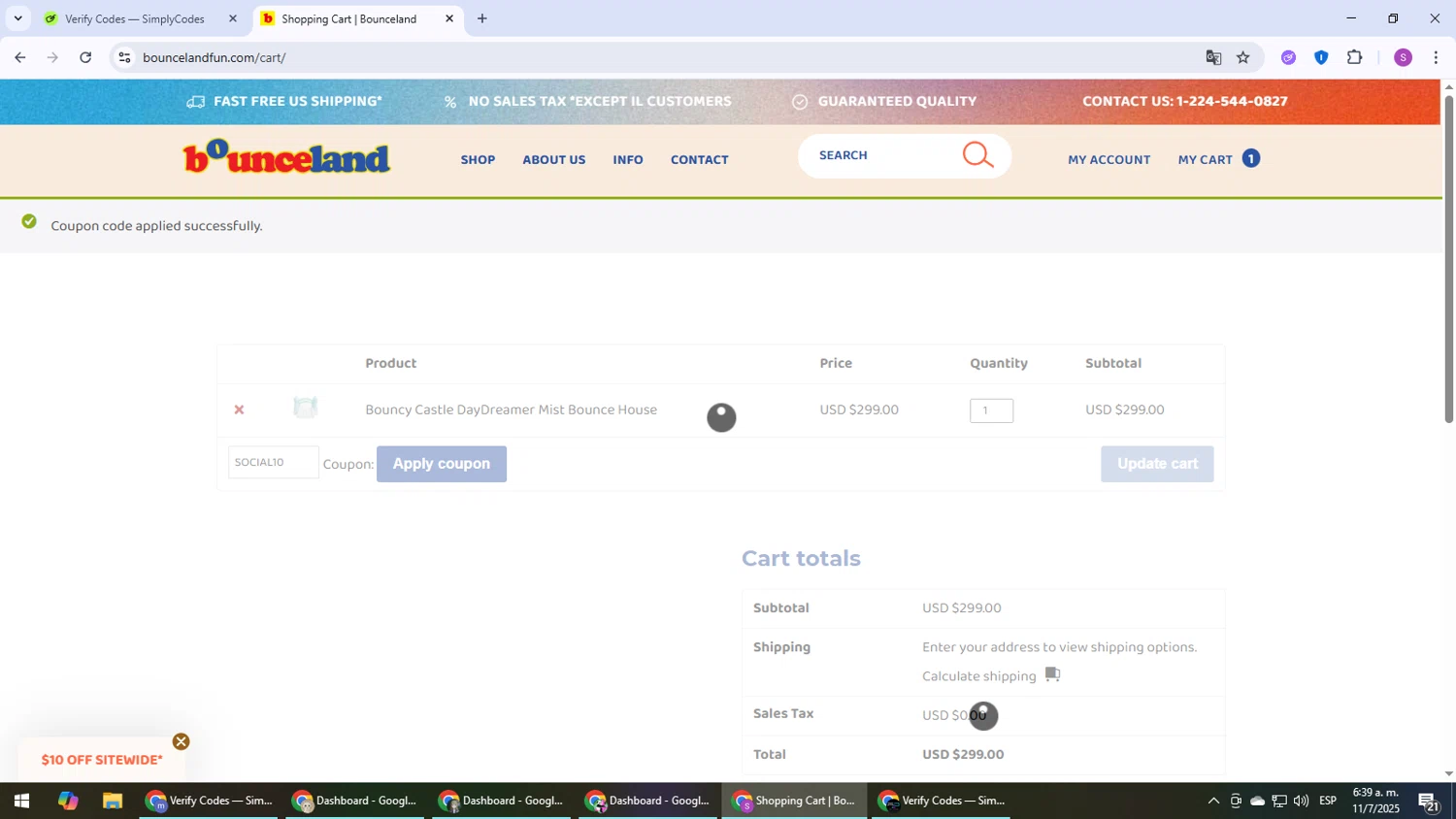Click the Update cart button
Image resolution: width=1456 pixels, height=819 pixels.
pyautogui.click(x=1157, y=464)
